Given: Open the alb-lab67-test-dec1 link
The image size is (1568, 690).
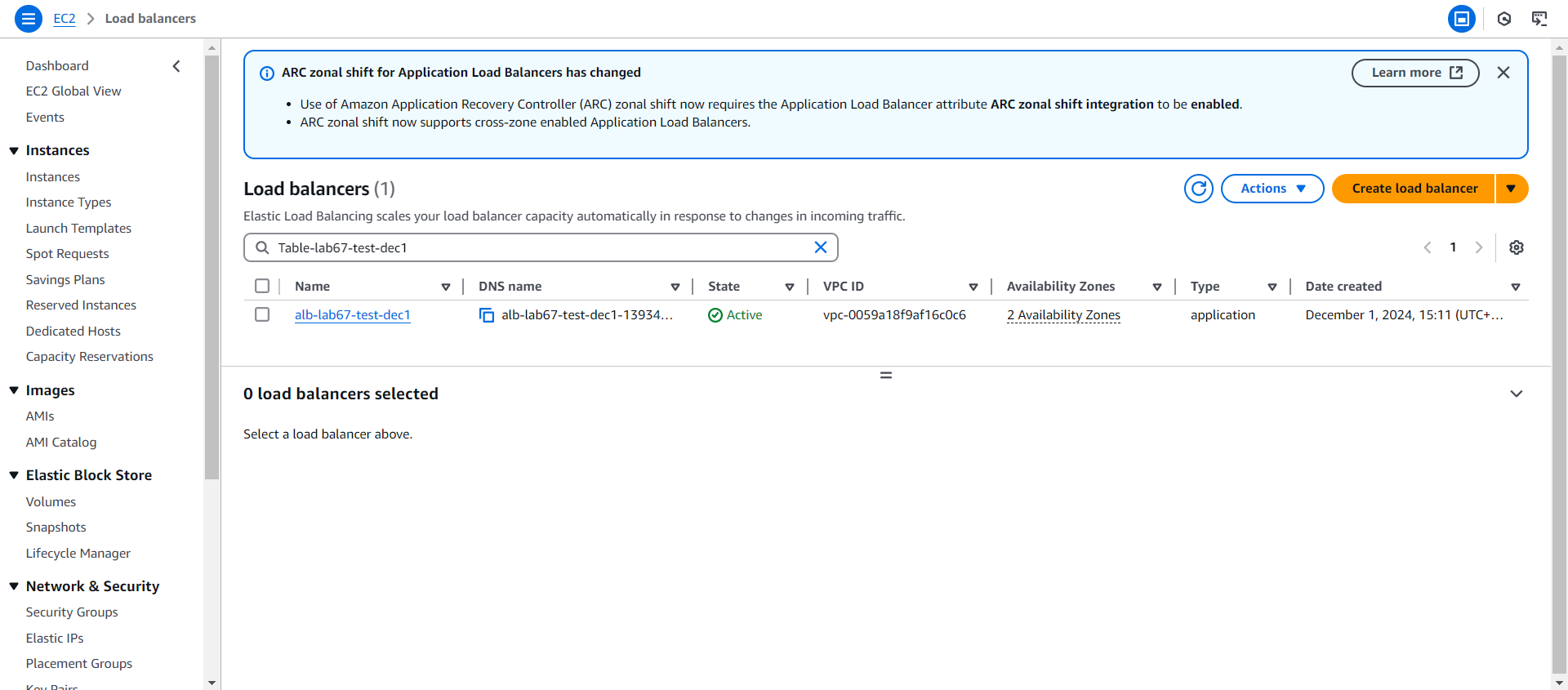Looking at the screenshot, I should [x=353, y=315].
